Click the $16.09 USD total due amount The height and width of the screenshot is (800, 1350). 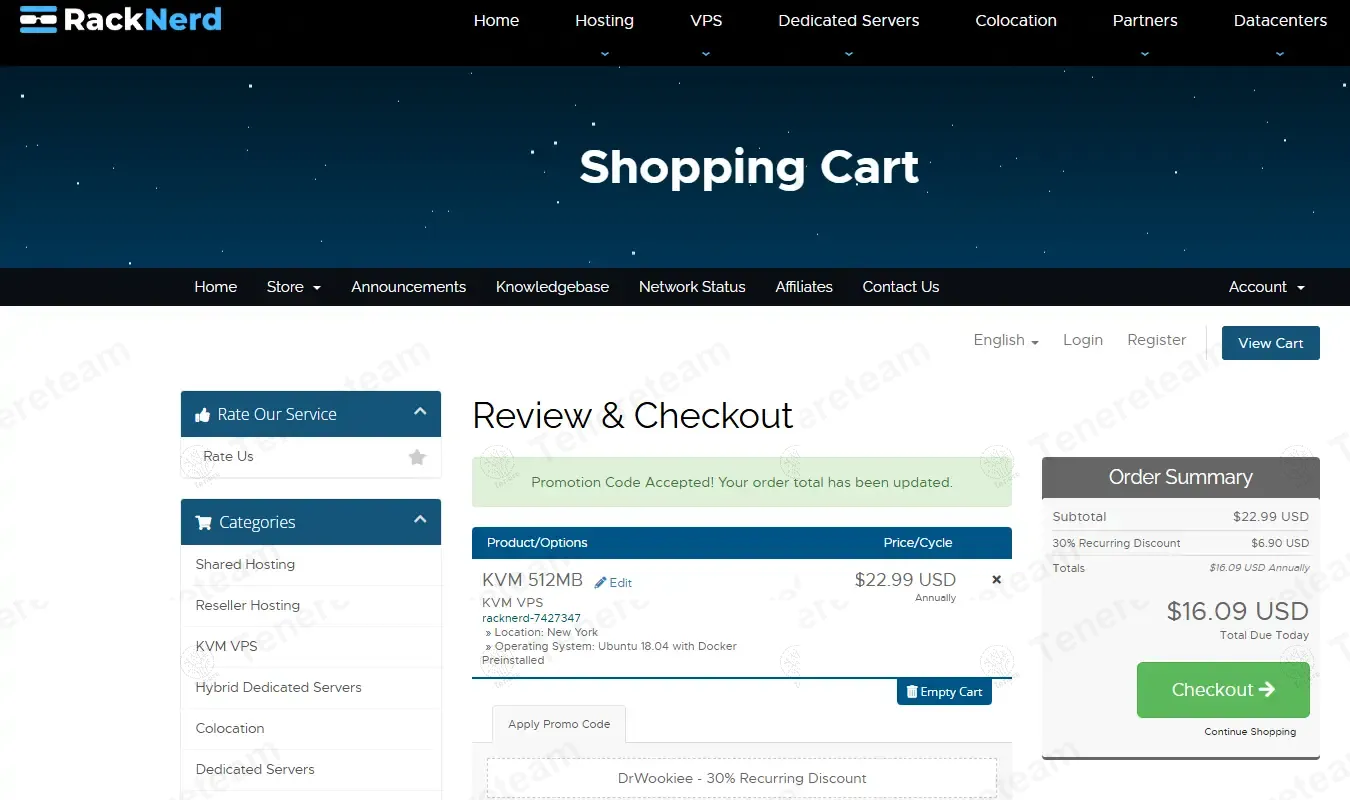pos(1238,611)
